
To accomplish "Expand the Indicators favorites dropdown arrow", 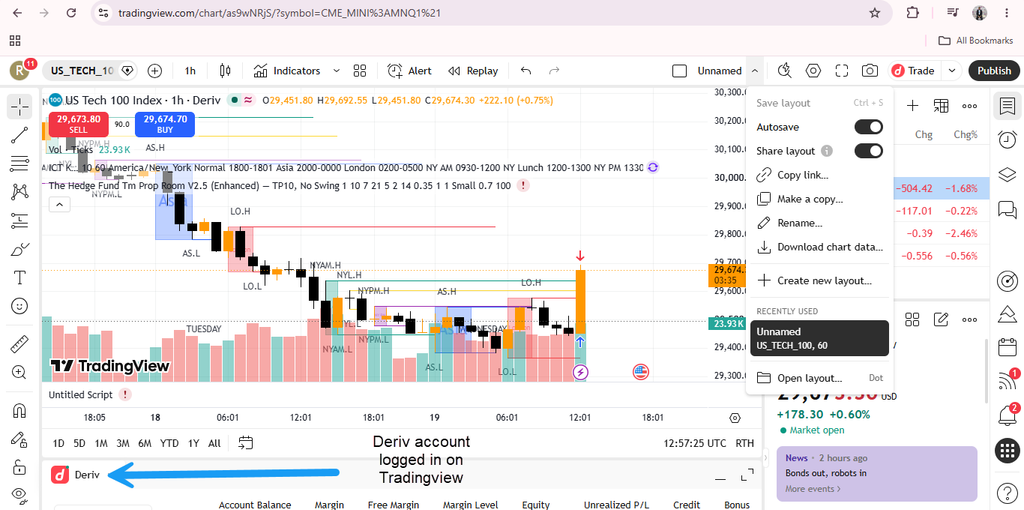I will point(336,71).
